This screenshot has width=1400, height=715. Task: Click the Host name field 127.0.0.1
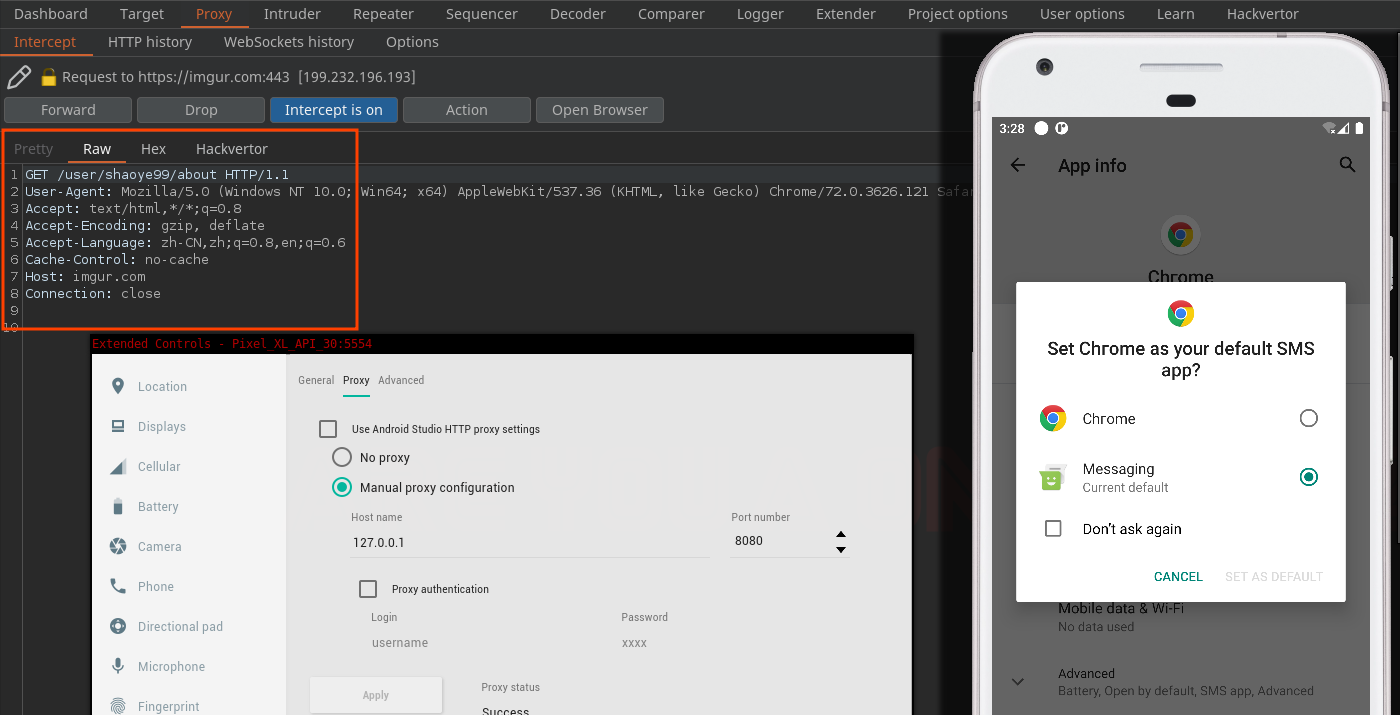(530, 542)
